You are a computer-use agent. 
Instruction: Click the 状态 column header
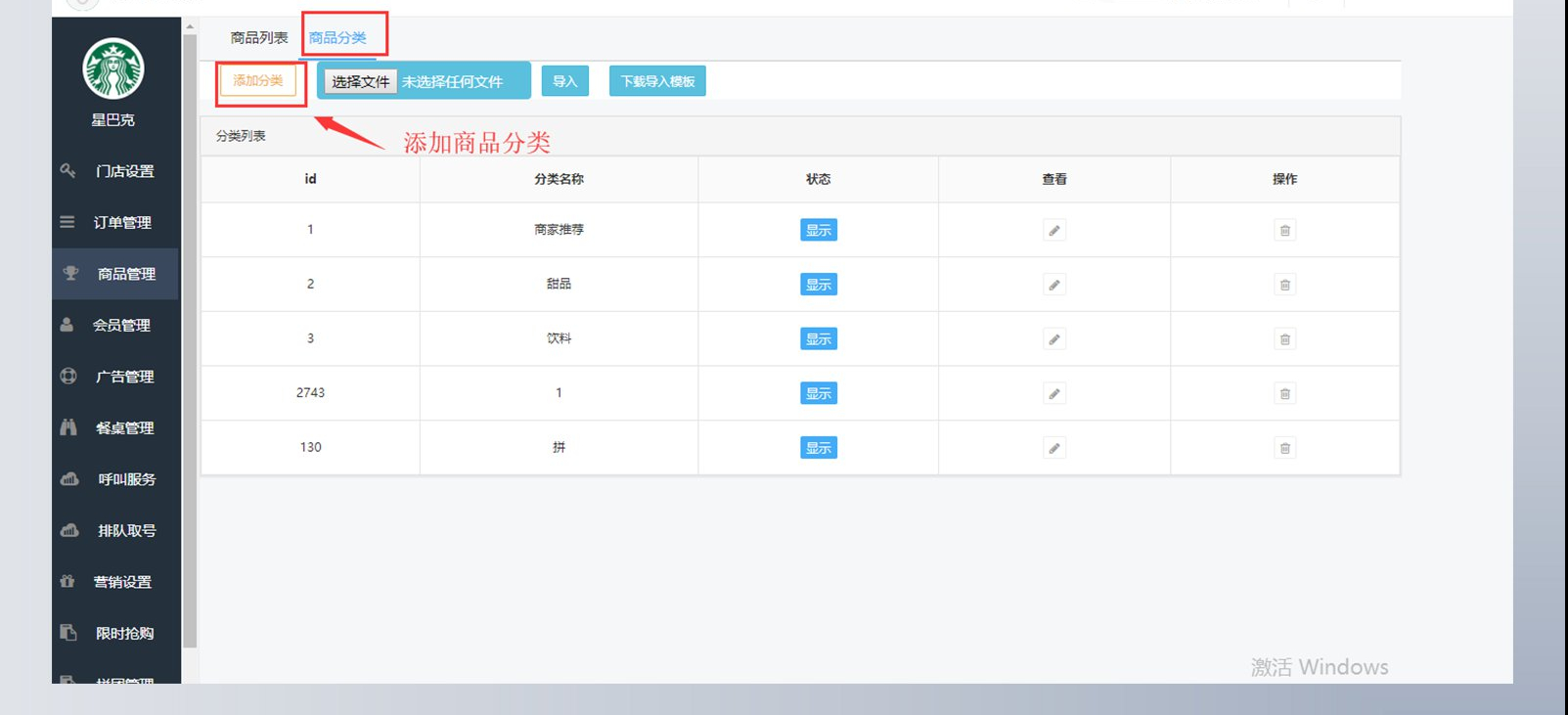(x=819, y=179)
